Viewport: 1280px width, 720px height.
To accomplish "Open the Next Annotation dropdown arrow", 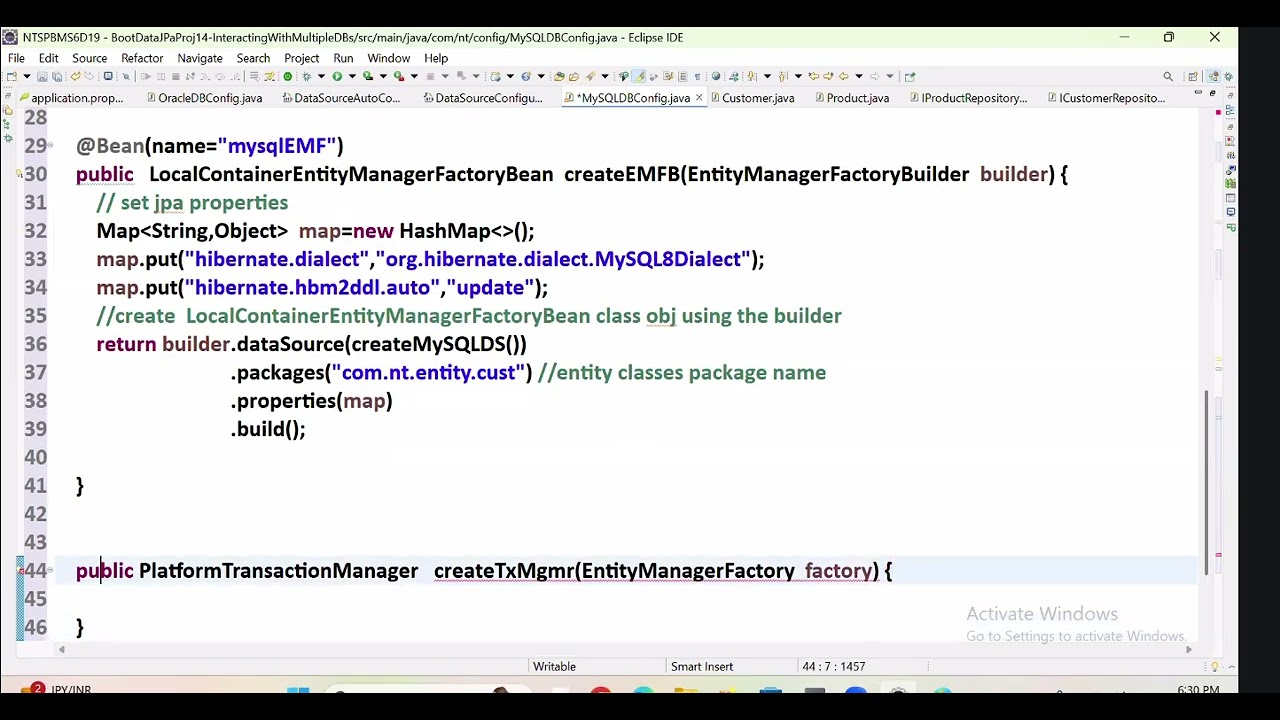I will 767,76.
